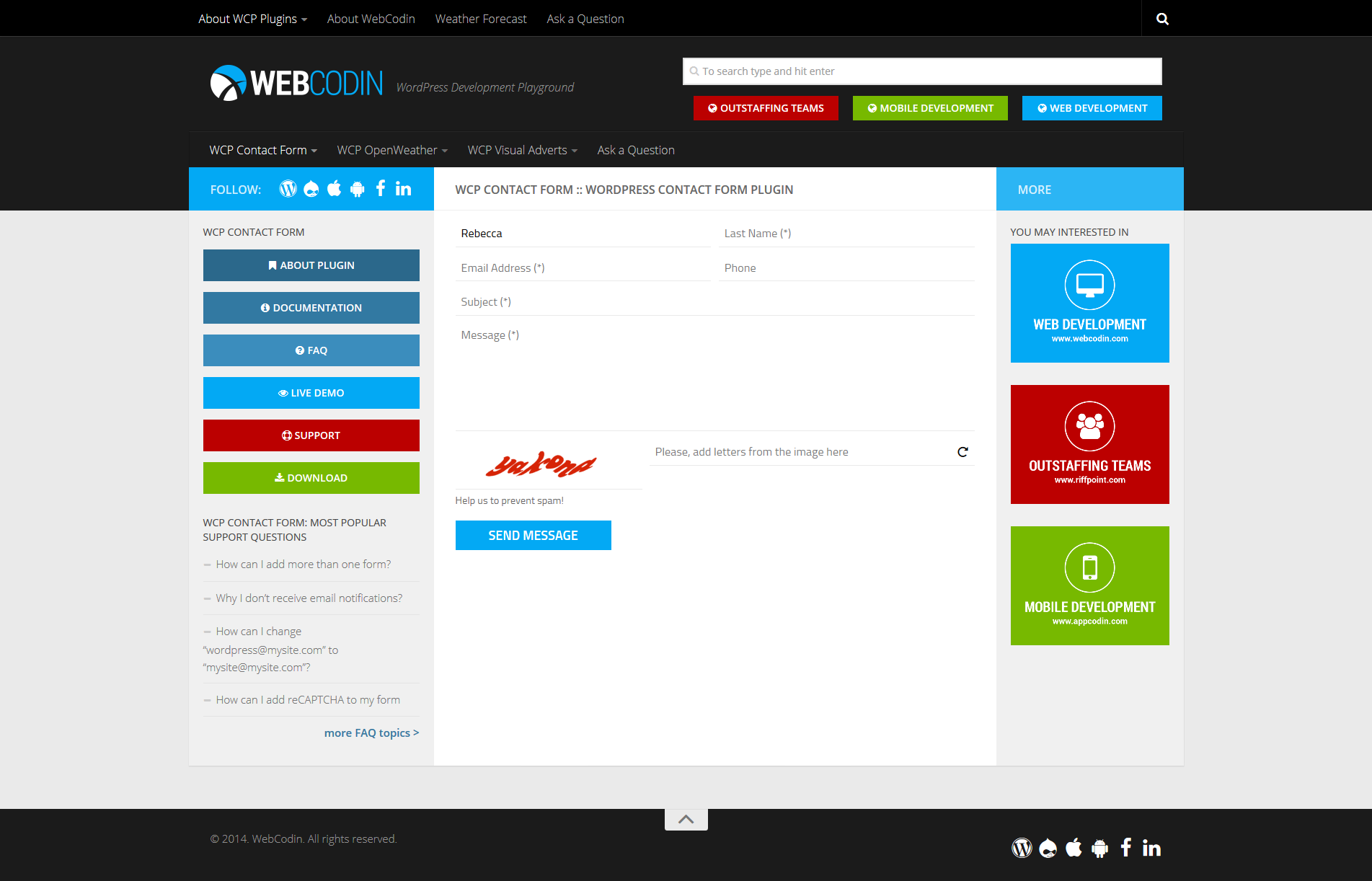Open the green Mobile Development card (www.appcodin.com)
Image resolution: width=1372 pixels, height=881 pixels.
pyautogui.click(x=1090, y=585)
